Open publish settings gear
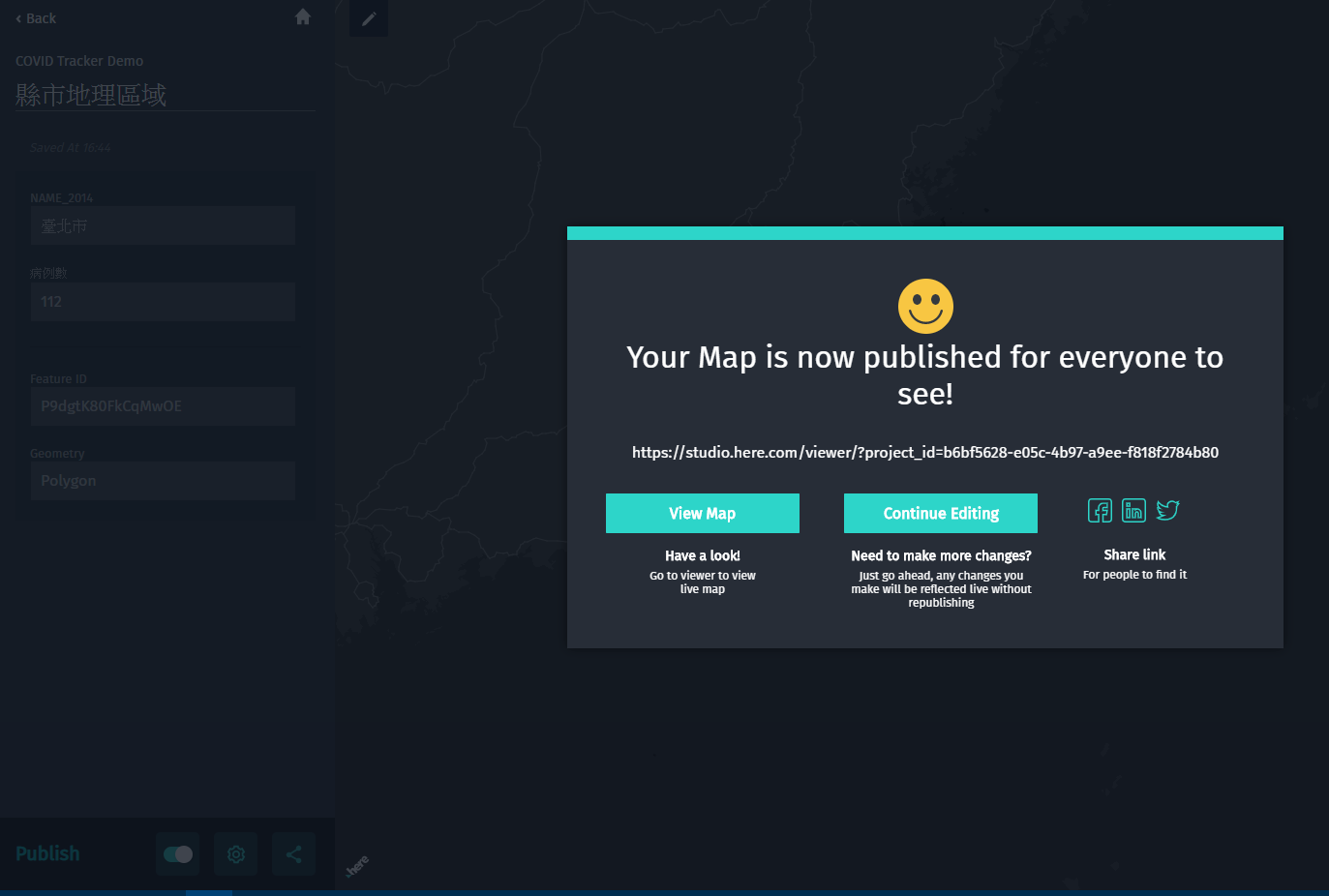1329x896 pixels. [235, 854]
